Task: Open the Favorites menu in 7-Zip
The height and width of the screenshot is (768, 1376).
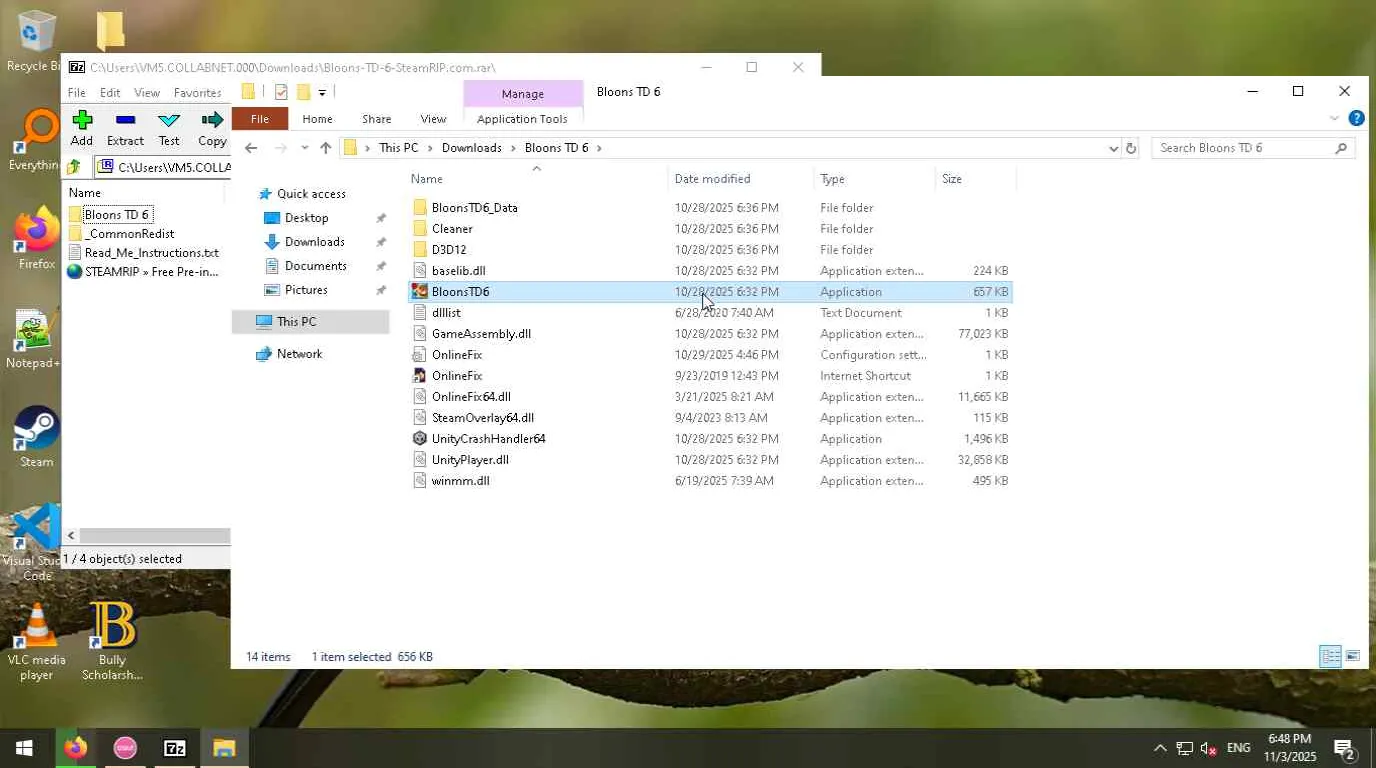Action: click(x=198, y=92)
